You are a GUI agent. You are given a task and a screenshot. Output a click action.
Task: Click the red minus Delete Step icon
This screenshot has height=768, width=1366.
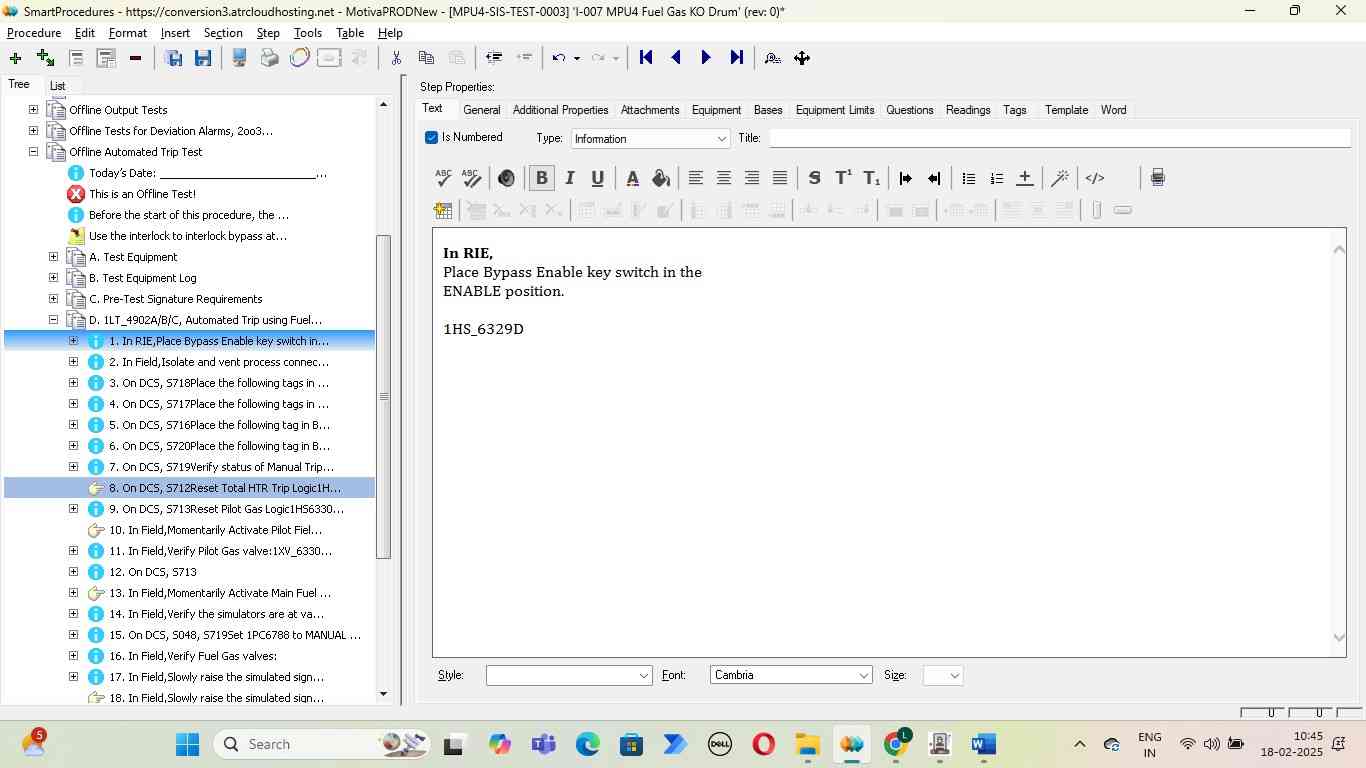[135, 58]
